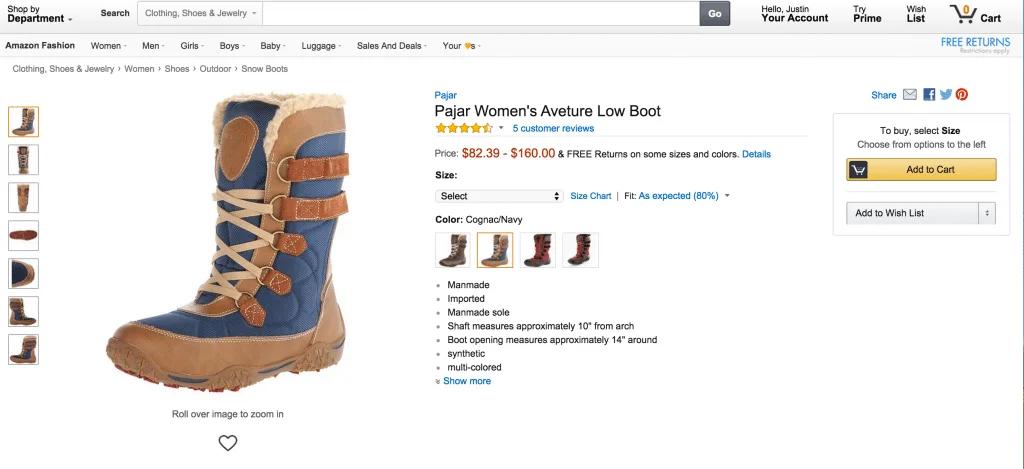
Task: View the boot sole thumbnail image
Action: [23, 236]
